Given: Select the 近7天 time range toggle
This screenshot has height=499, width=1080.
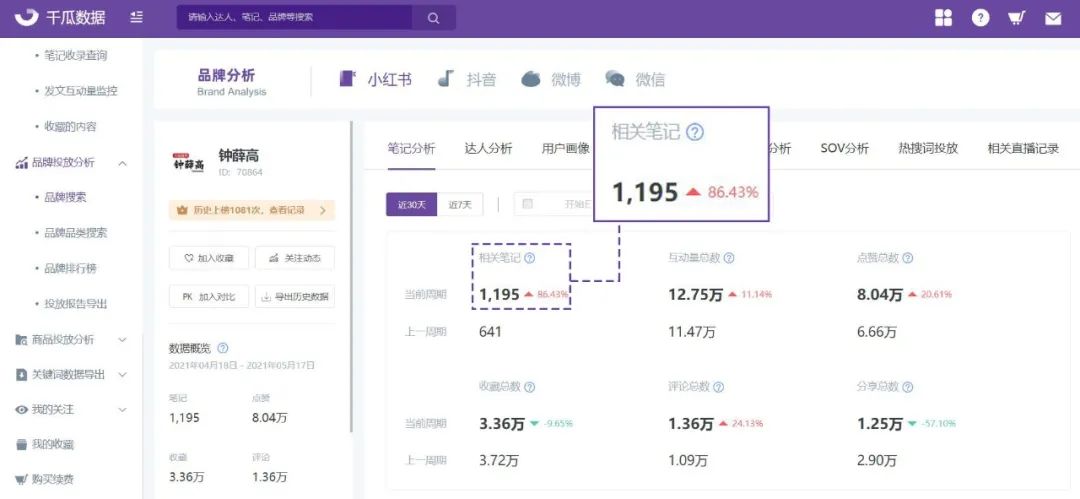Looking at the screenshot, I should (x=460, y=205).
